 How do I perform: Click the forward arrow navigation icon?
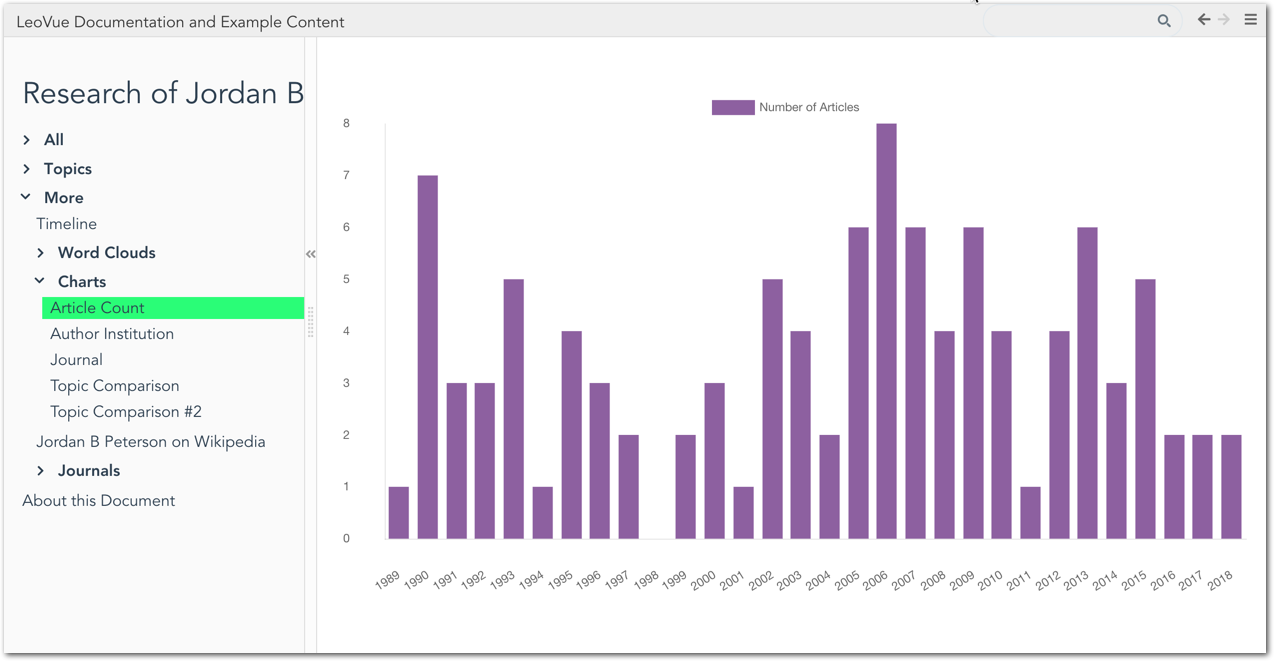point(1224,19)
